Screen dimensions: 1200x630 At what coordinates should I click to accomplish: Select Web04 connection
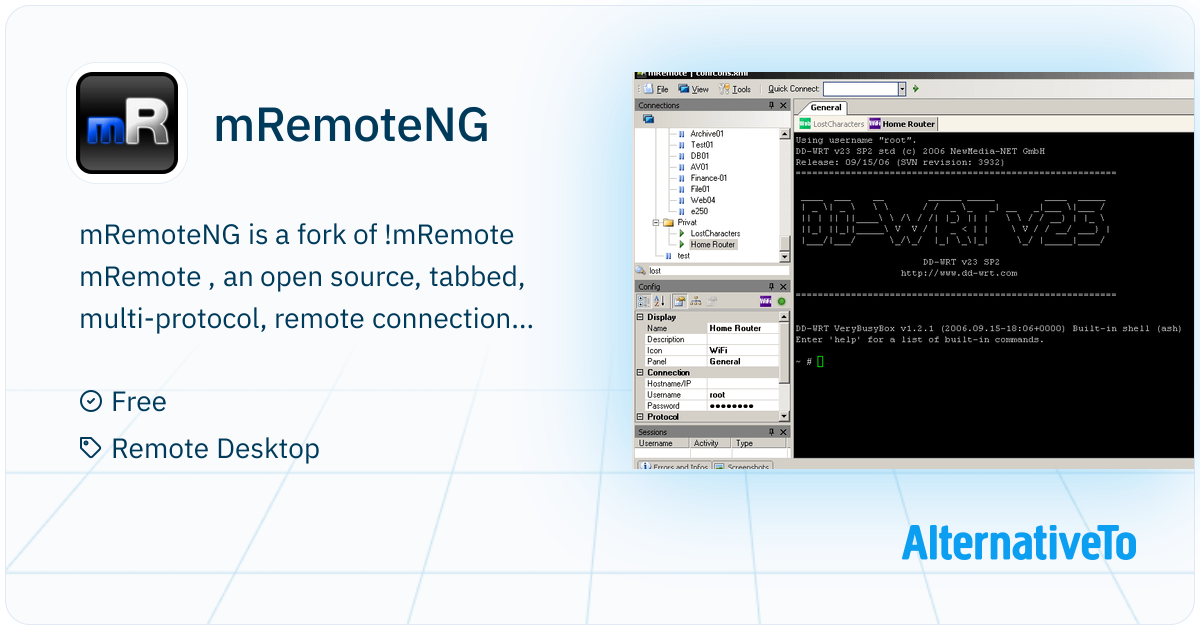[703, 200]
